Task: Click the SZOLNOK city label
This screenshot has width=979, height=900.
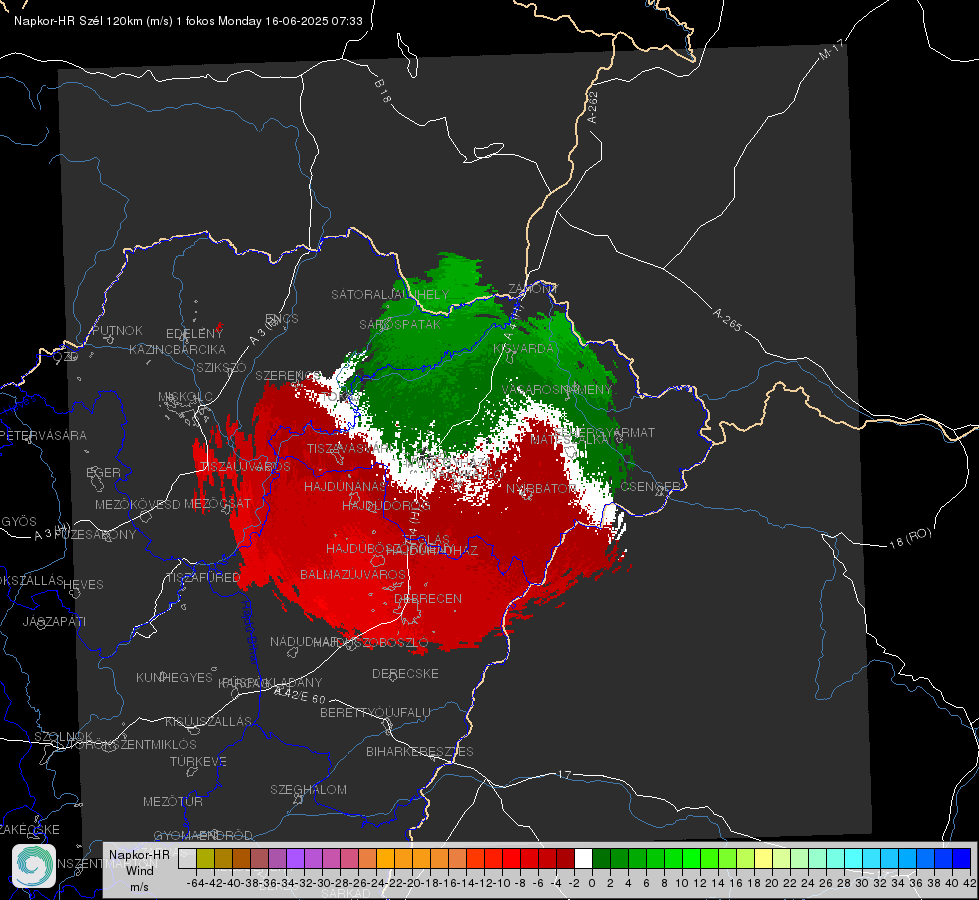Action: 63,736
